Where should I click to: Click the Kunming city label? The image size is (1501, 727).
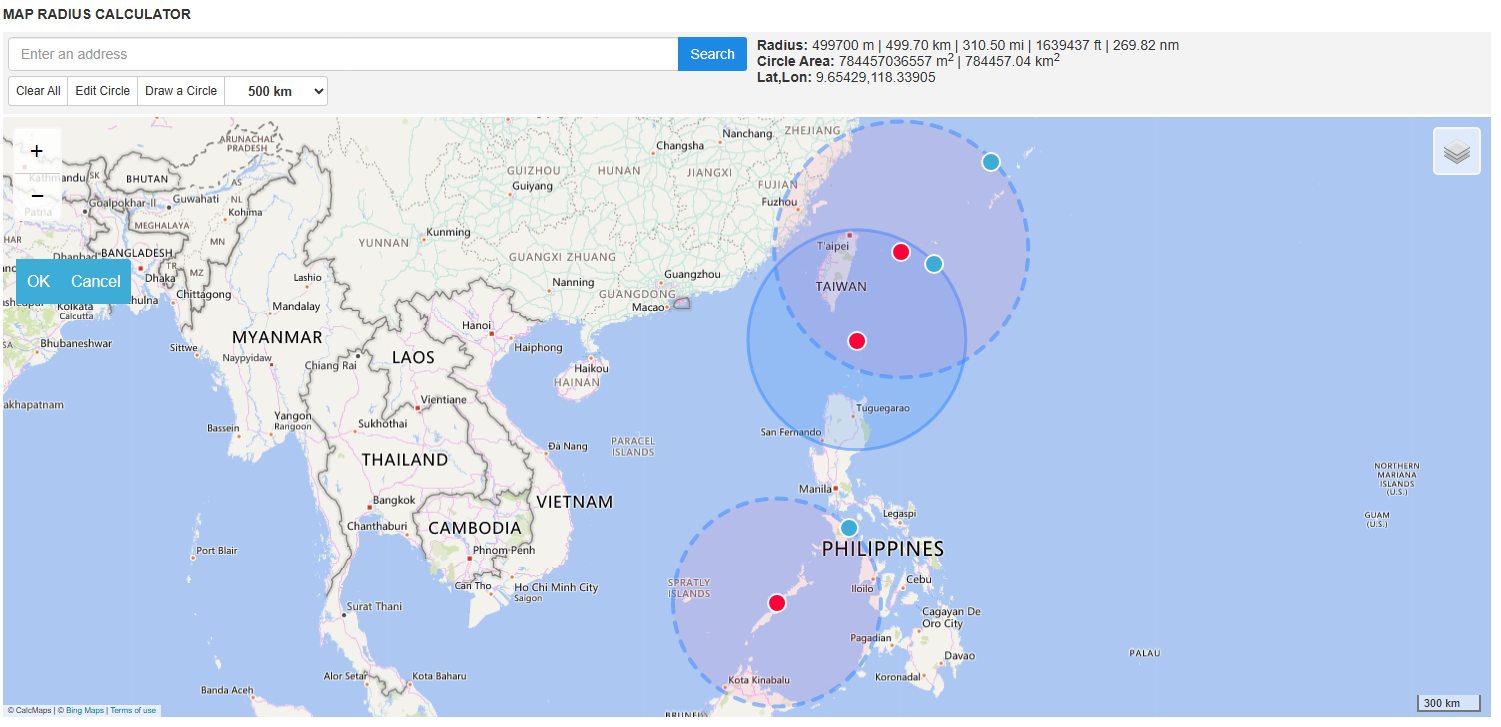click(448, 233)
